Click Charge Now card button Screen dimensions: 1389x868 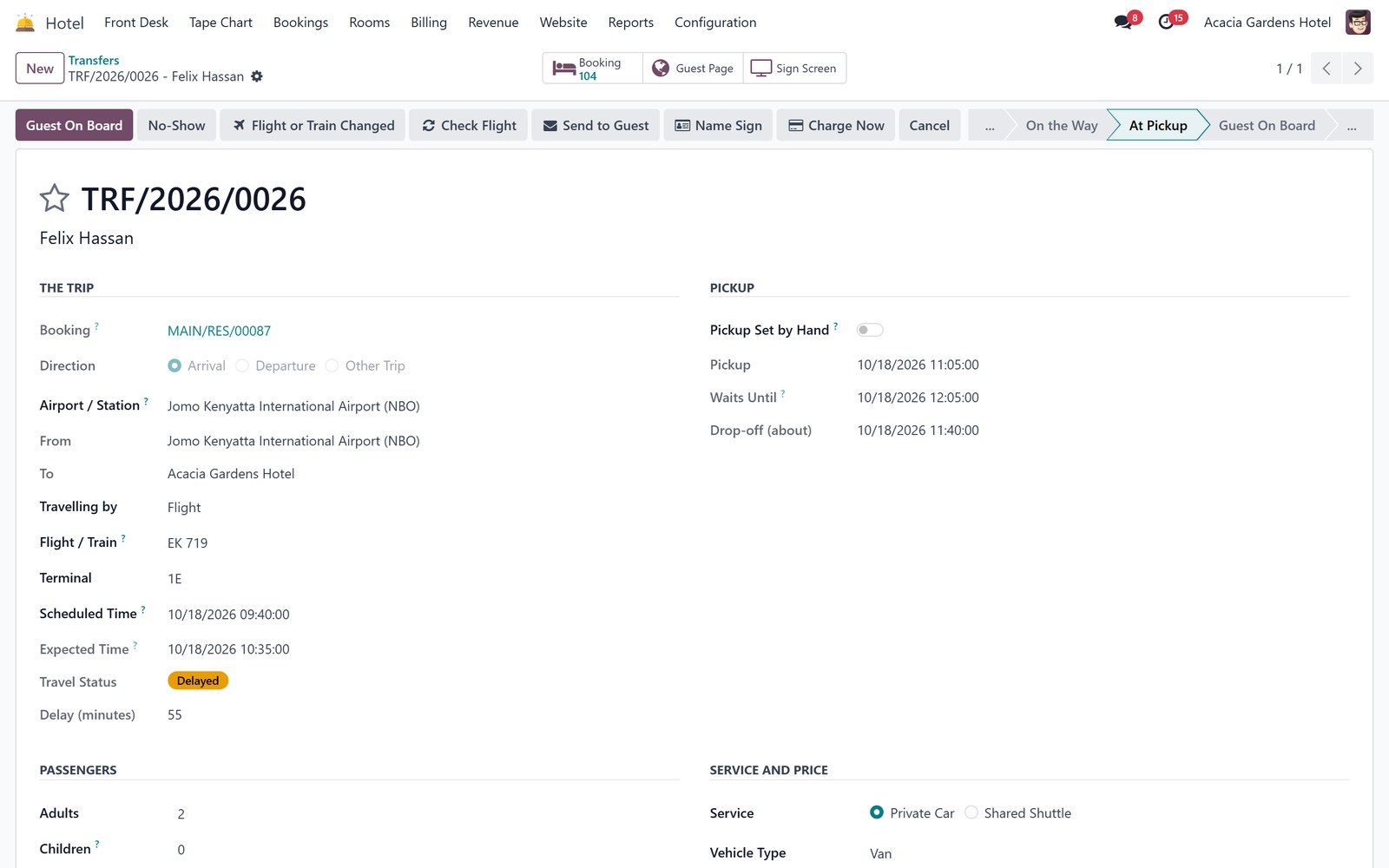tap(836, 125)
